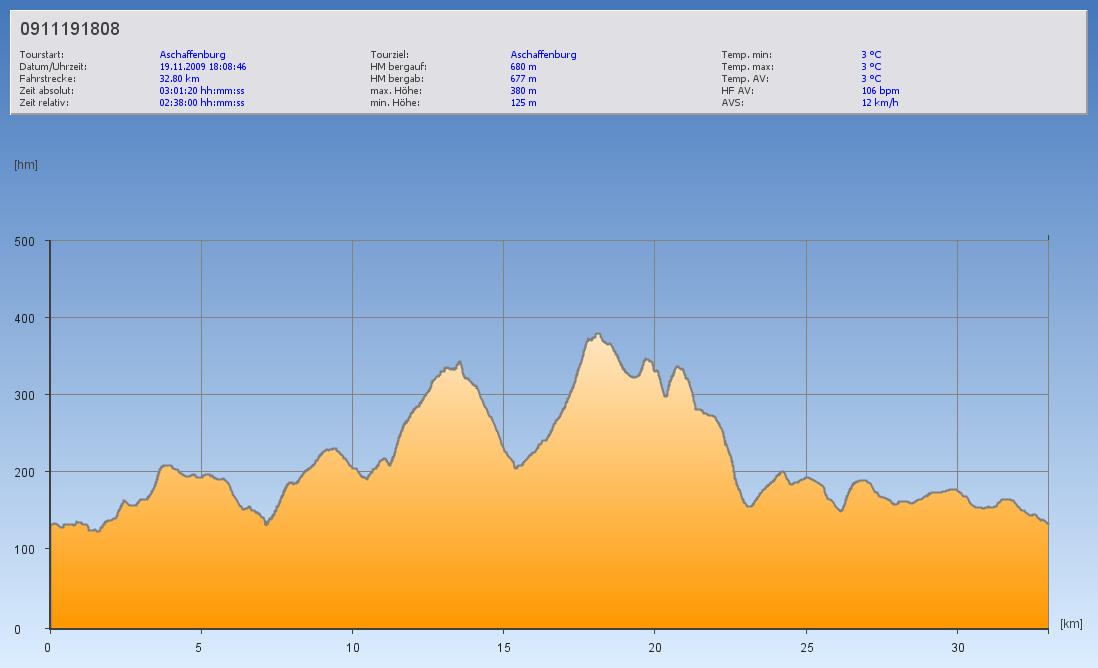Select the Tourstart value Aschaffenburg
Screen dimensions: 1098x668
click(x=192, y=54)
